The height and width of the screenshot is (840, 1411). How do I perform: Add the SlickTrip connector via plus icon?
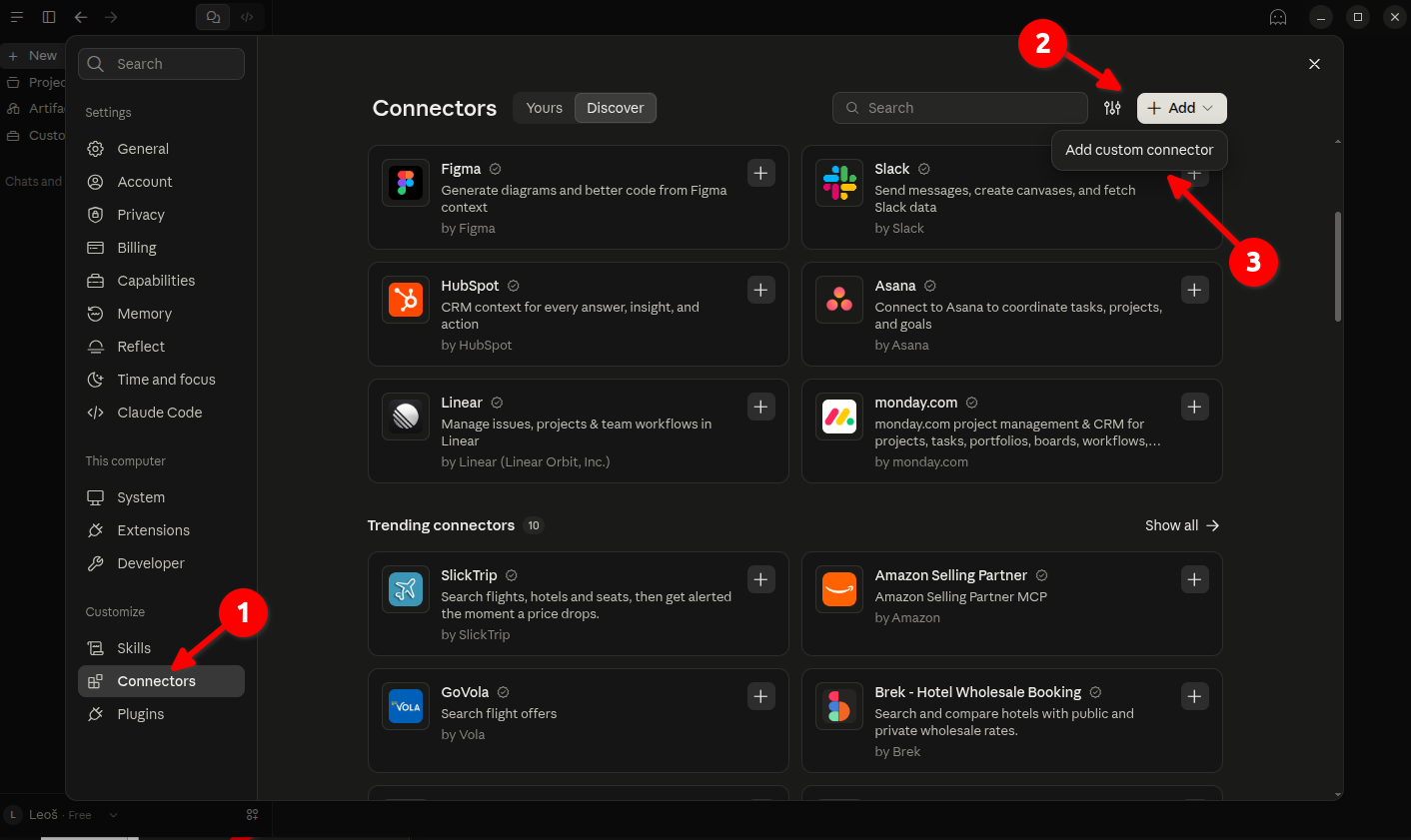pyautogui.click(x=761, y=579)
